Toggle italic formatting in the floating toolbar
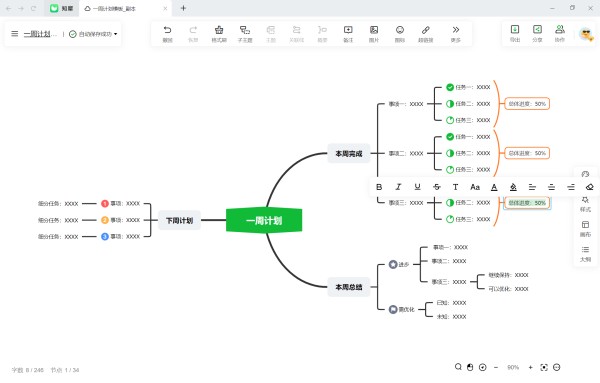This screenshot has height=383, width=600. (x=398, y=187)
